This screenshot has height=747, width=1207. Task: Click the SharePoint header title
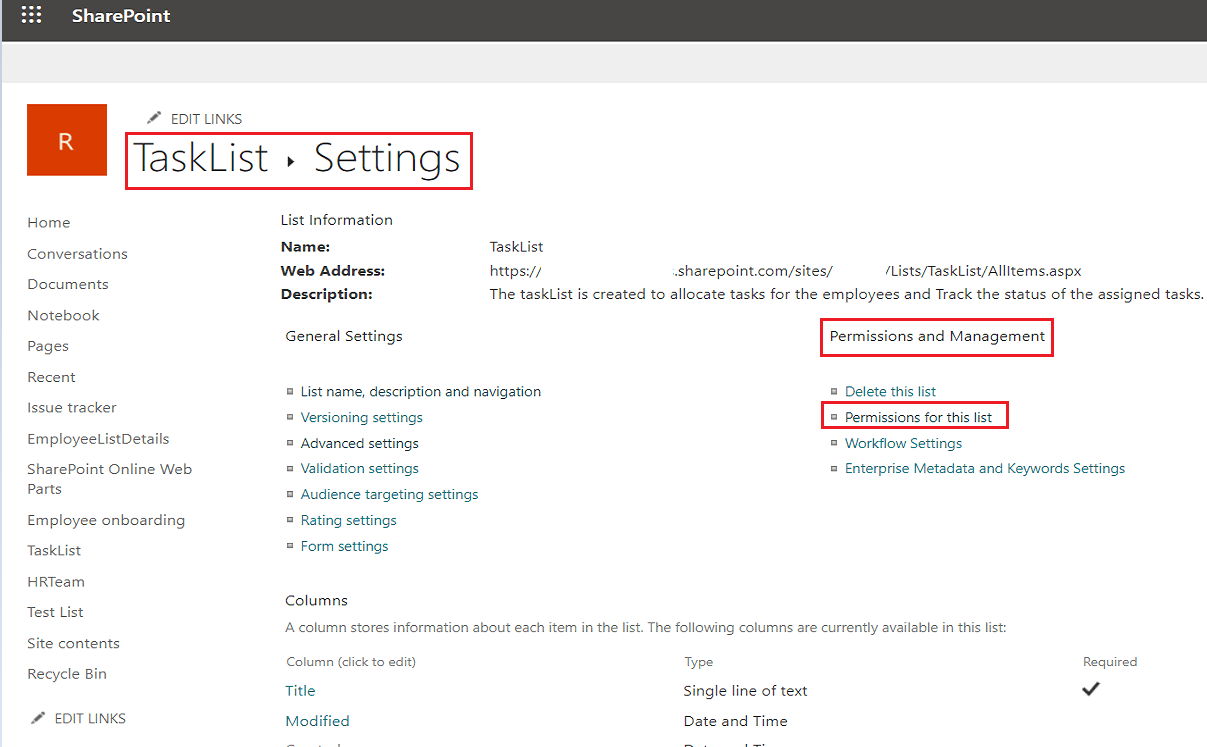[121, 16]
